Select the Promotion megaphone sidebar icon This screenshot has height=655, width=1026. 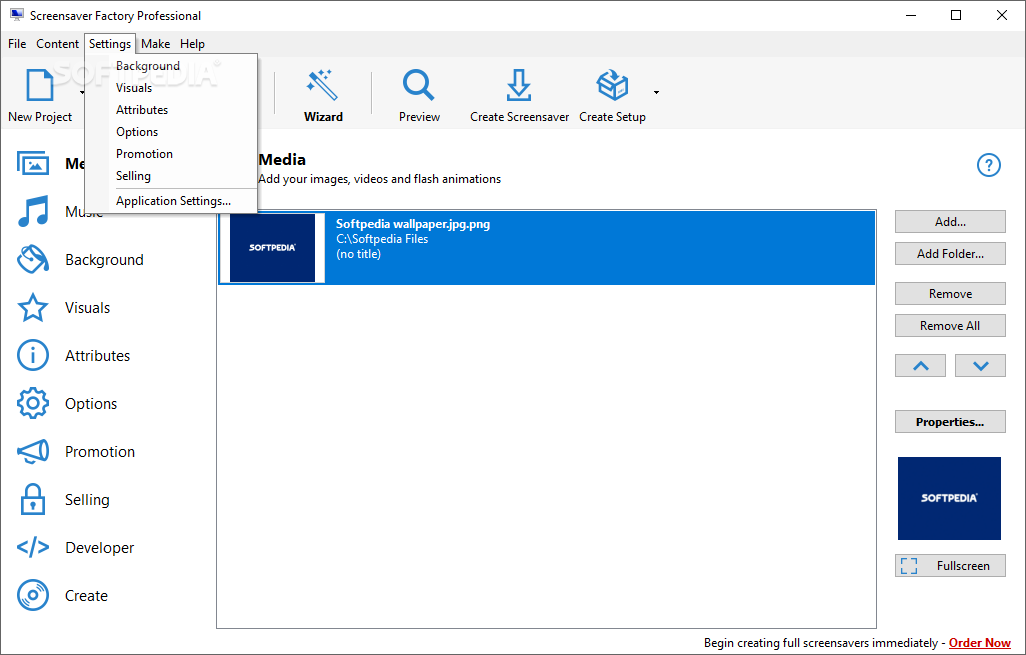33,451
